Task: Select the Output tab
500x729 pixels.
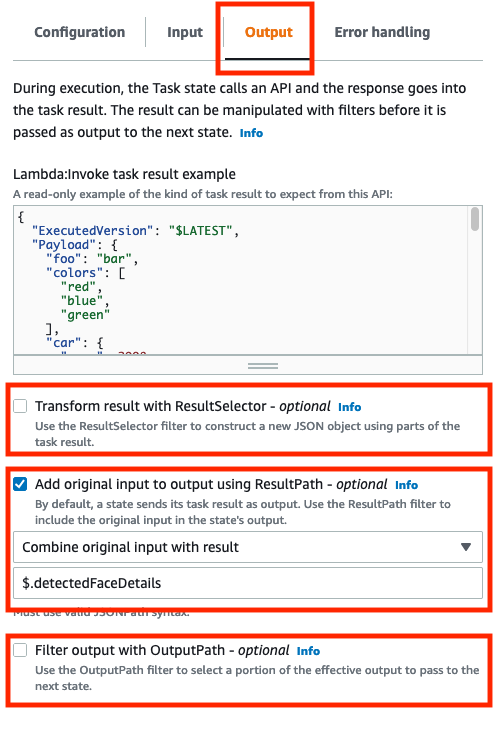Action: (268, 32)
